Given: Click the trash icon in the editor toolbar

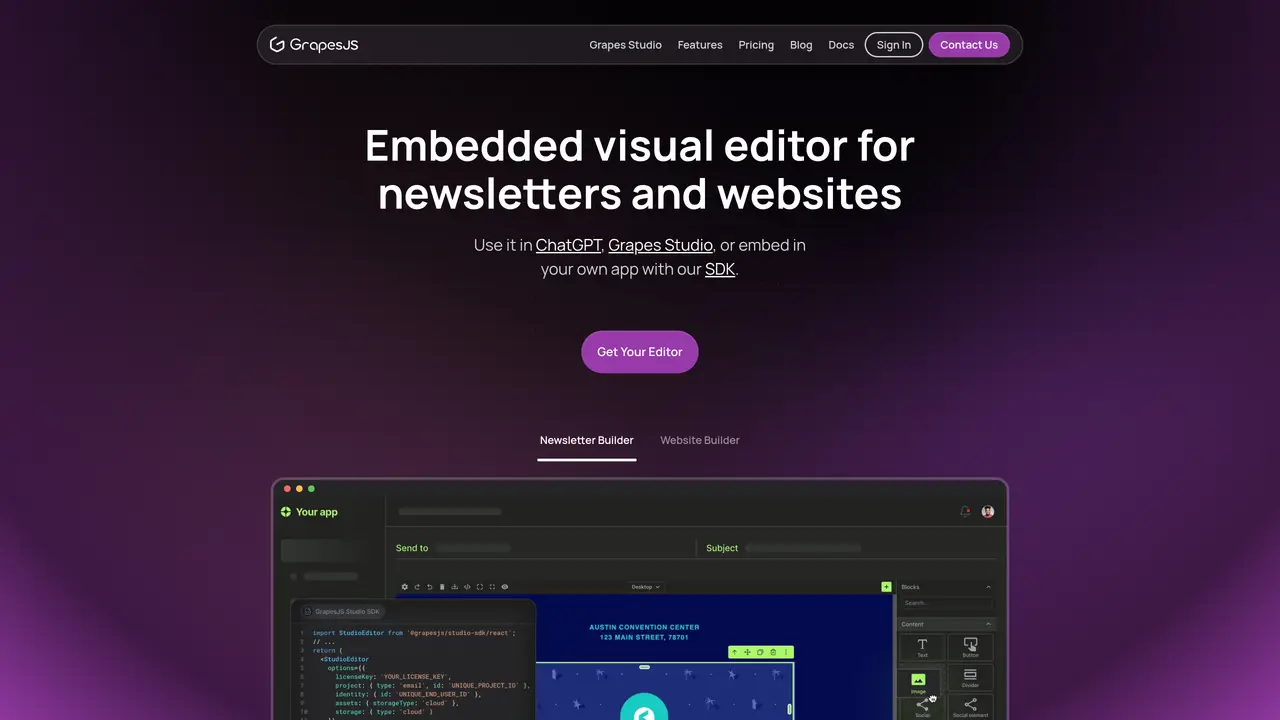Looking at the screenshot, I should pyautogui.click(x=442, y=587).
